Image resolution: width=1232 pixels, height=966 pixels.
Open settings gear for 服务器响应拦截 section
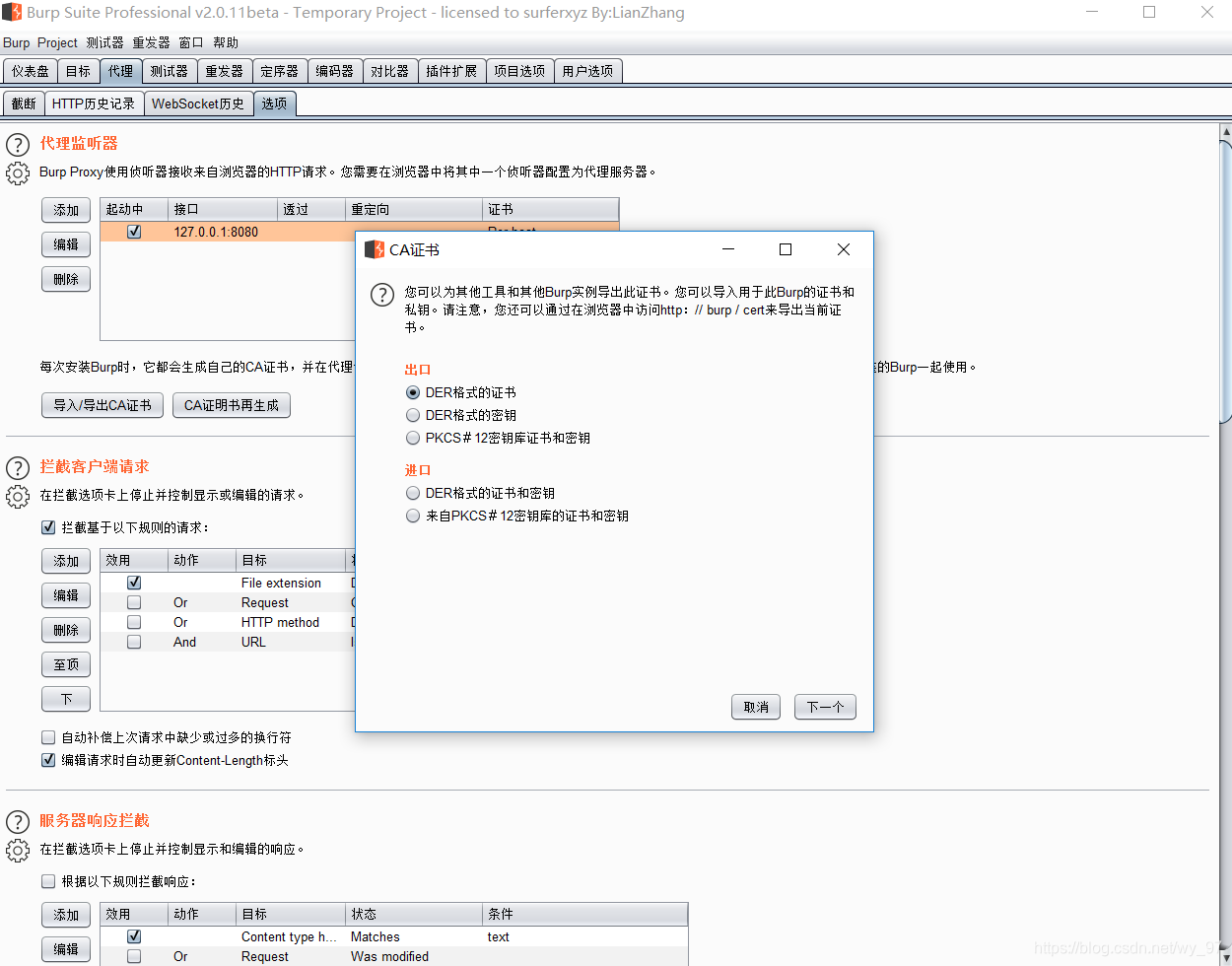[18, 851]
